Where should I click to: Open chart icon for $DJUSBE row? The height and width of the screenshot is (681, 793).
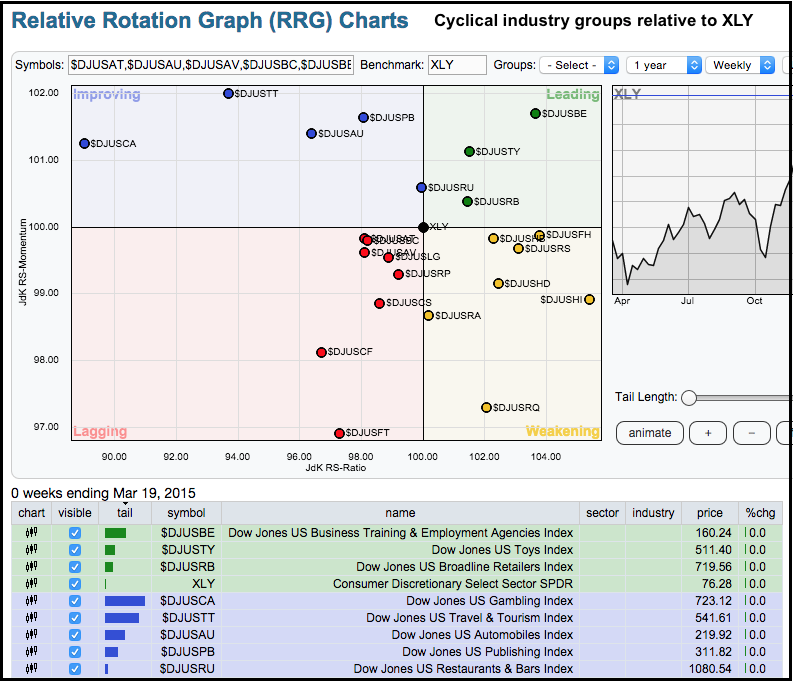tap(31, 533)
